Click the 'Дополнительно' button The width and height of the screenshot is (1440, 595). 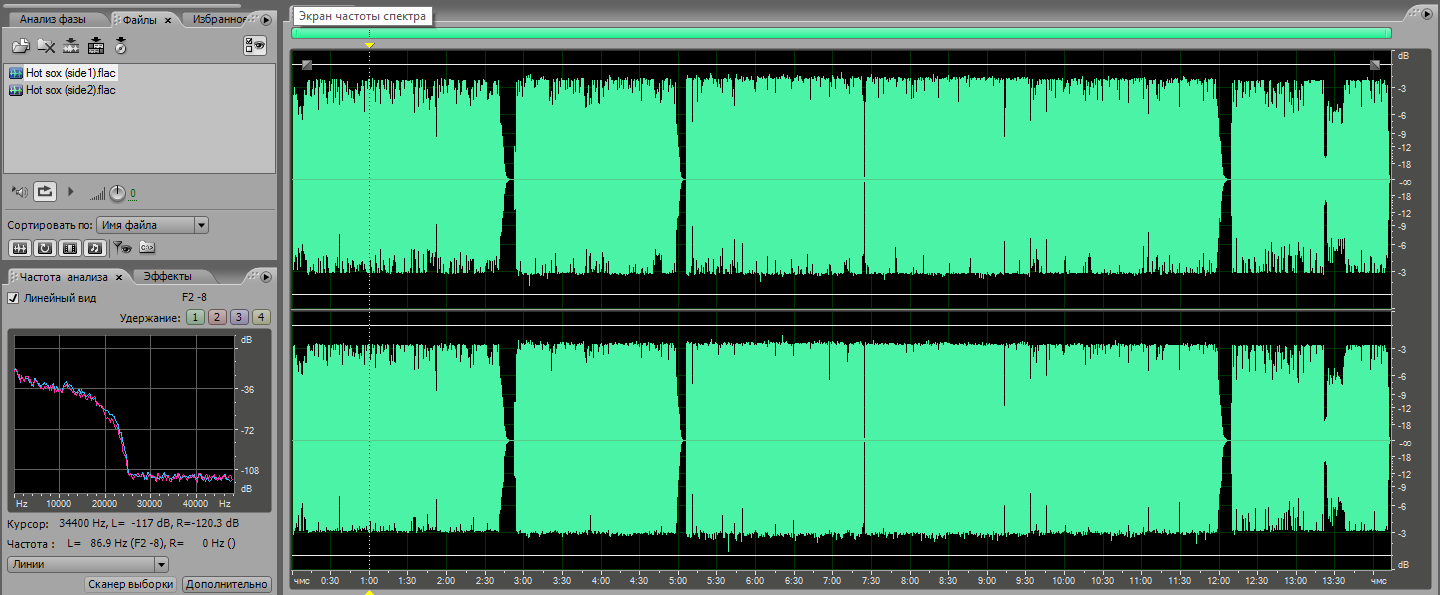[x=227, y=584]
